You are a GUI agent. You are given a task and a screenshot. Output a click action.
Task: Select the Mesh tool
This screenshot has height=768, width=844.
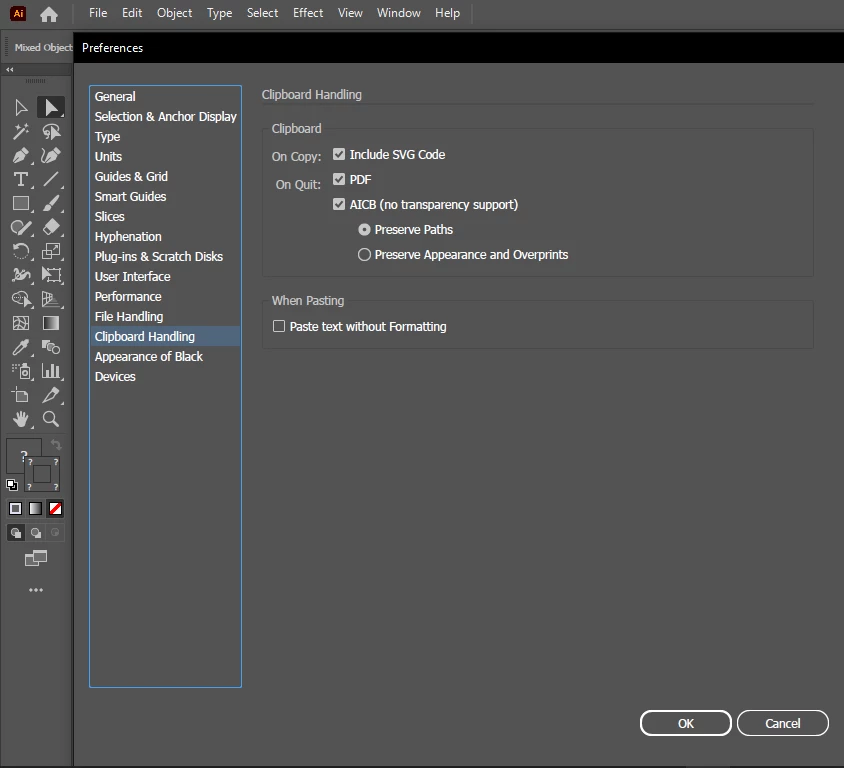coord(20,323)
